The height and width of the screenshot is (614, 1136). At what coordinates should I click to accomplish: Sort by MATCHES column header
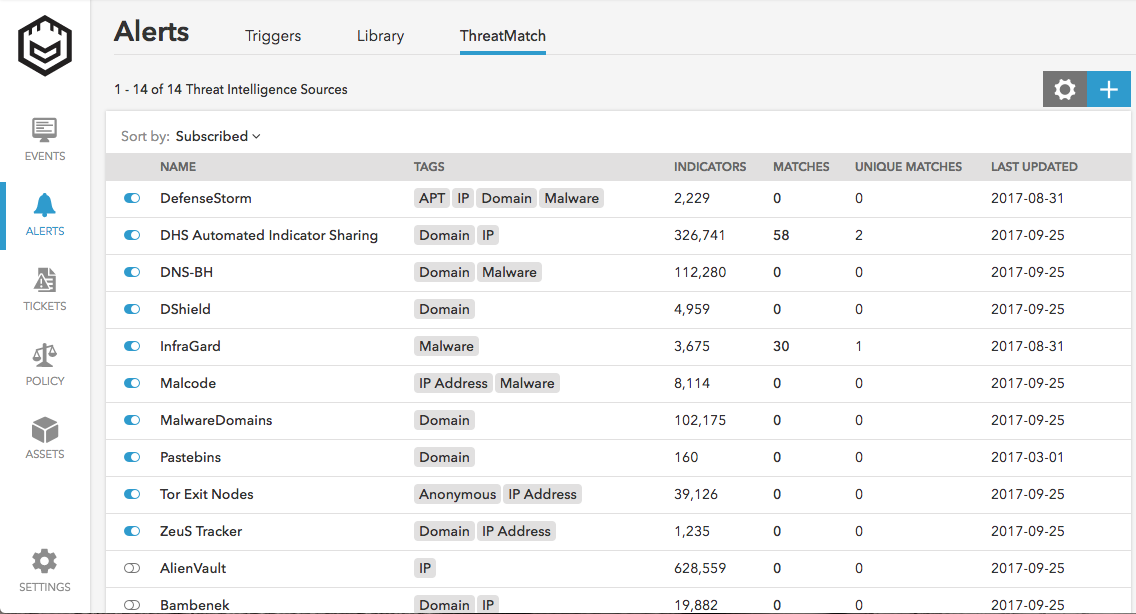[801, 167]
